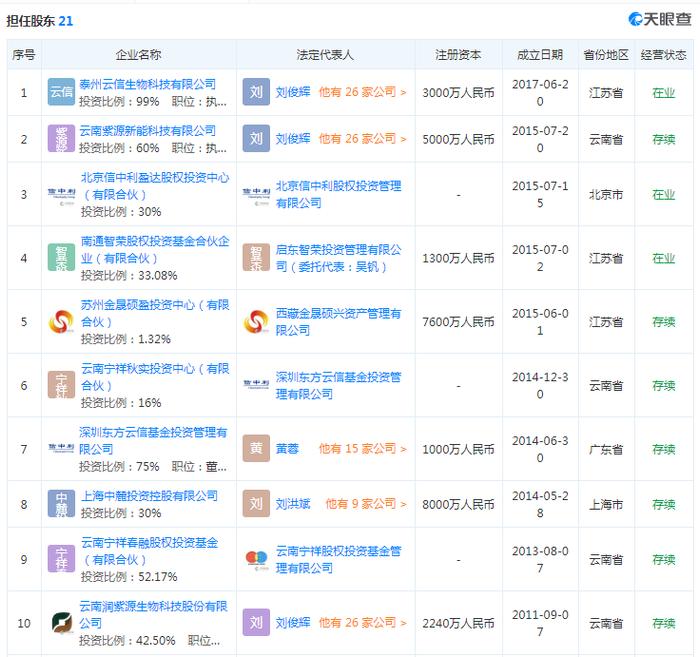This screenshot has width=700, height=657.
Task: Click 刘俊辉 name in row 1
Action: point(293,92)
